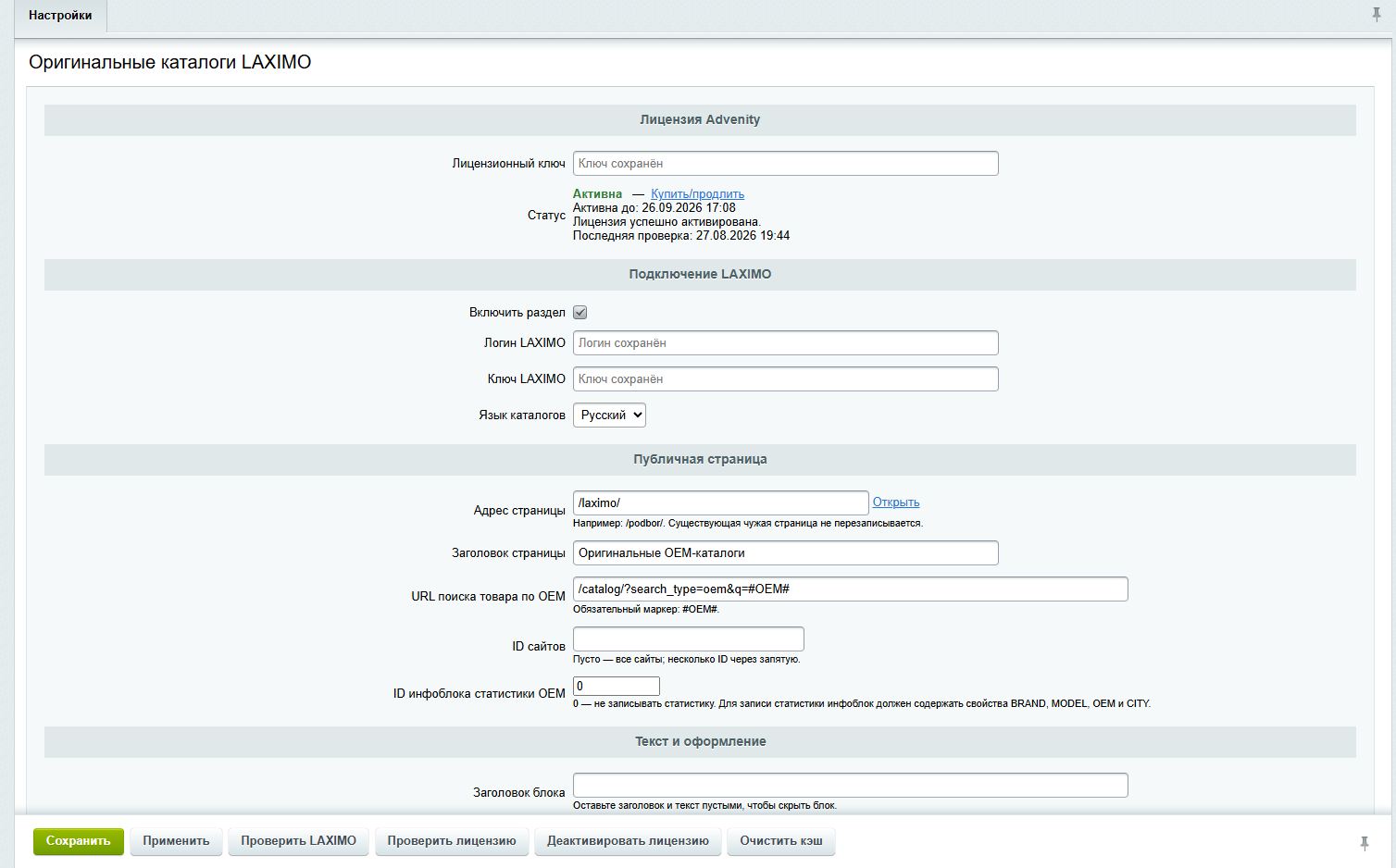Click the Лицензия успешно активирована message
The image size is (1396, 868).
pyautogui.click(x=667, y=222)
